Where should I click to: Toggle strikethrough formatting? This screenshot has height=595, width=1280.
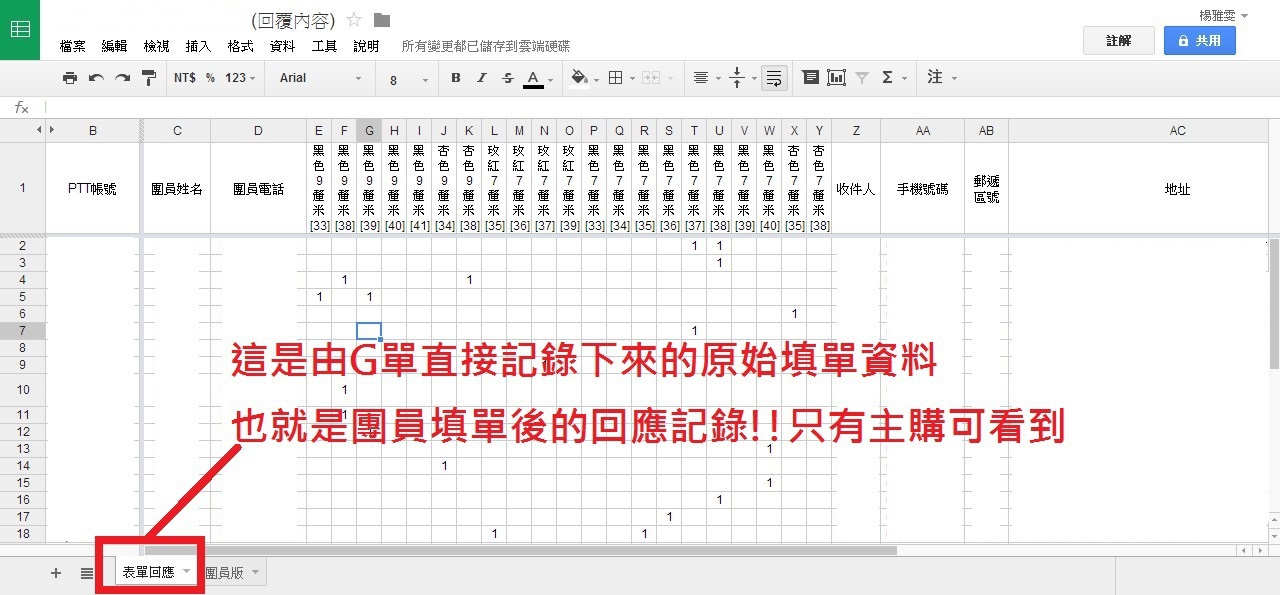point(507,78)
